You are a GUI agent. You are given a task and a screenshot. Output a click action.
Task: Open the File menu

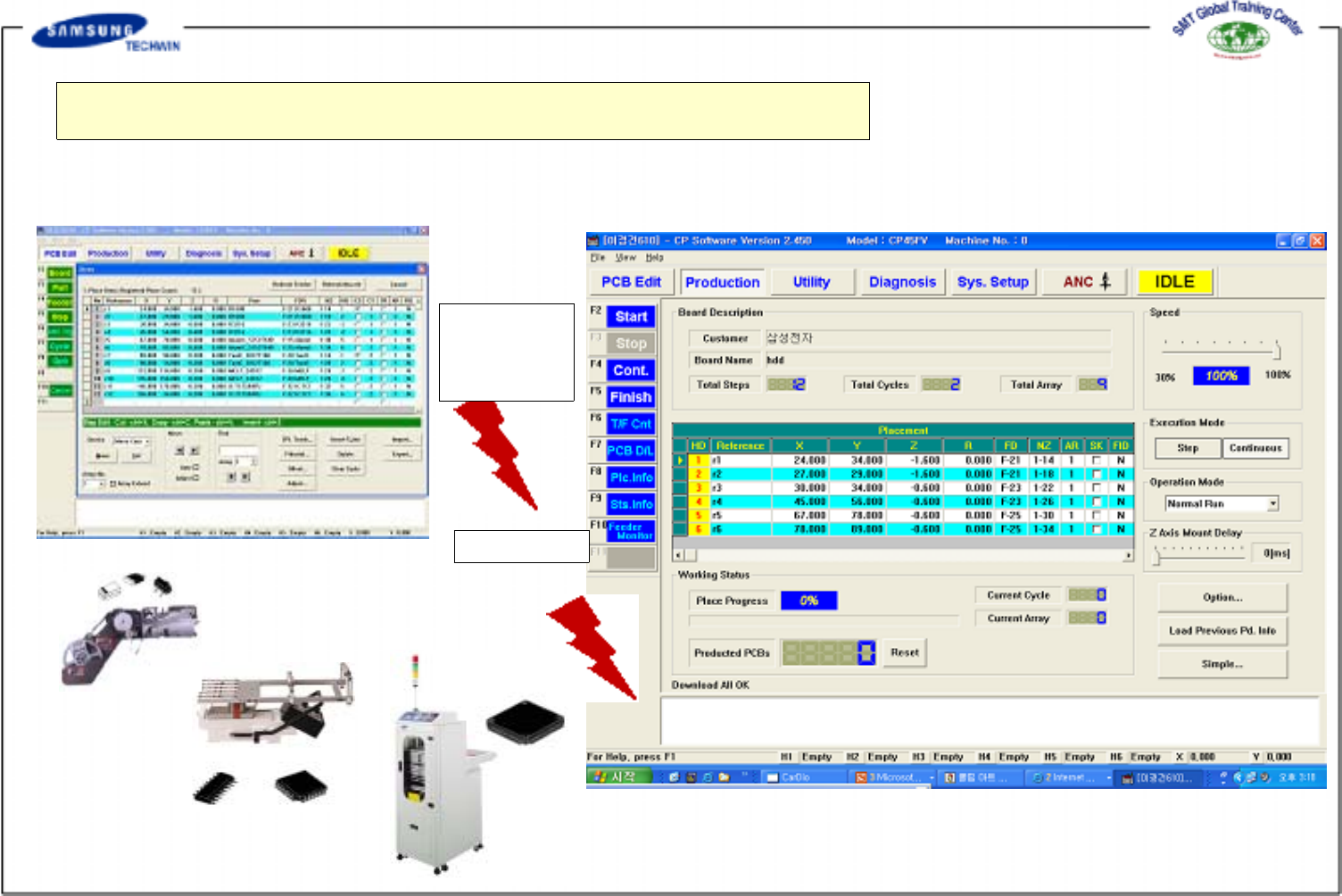[x=598, y=258]
